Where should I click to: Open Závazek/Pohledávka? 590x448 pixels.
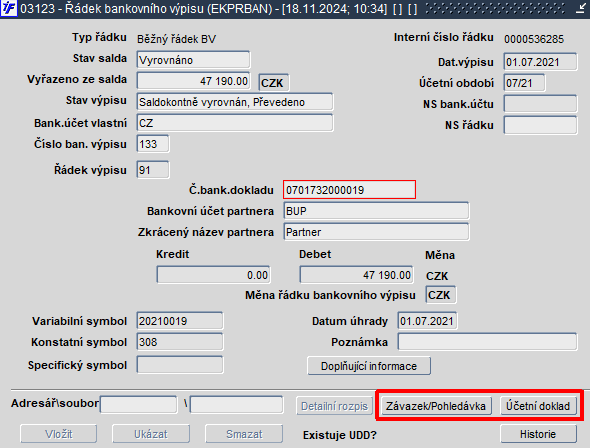click(436, 406)
